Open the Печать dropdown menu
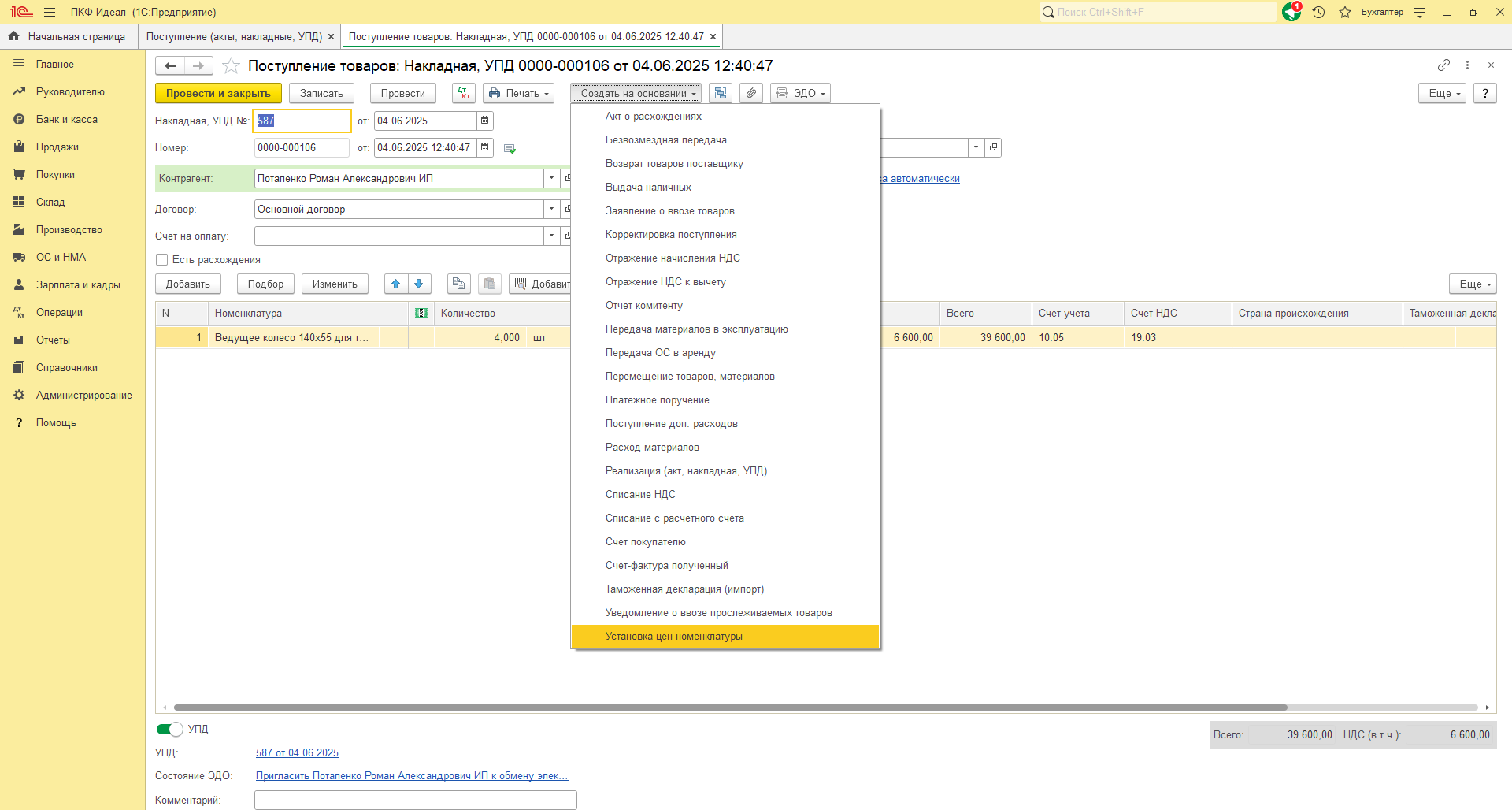The image size is (1512, 810). tap(518, 93)
